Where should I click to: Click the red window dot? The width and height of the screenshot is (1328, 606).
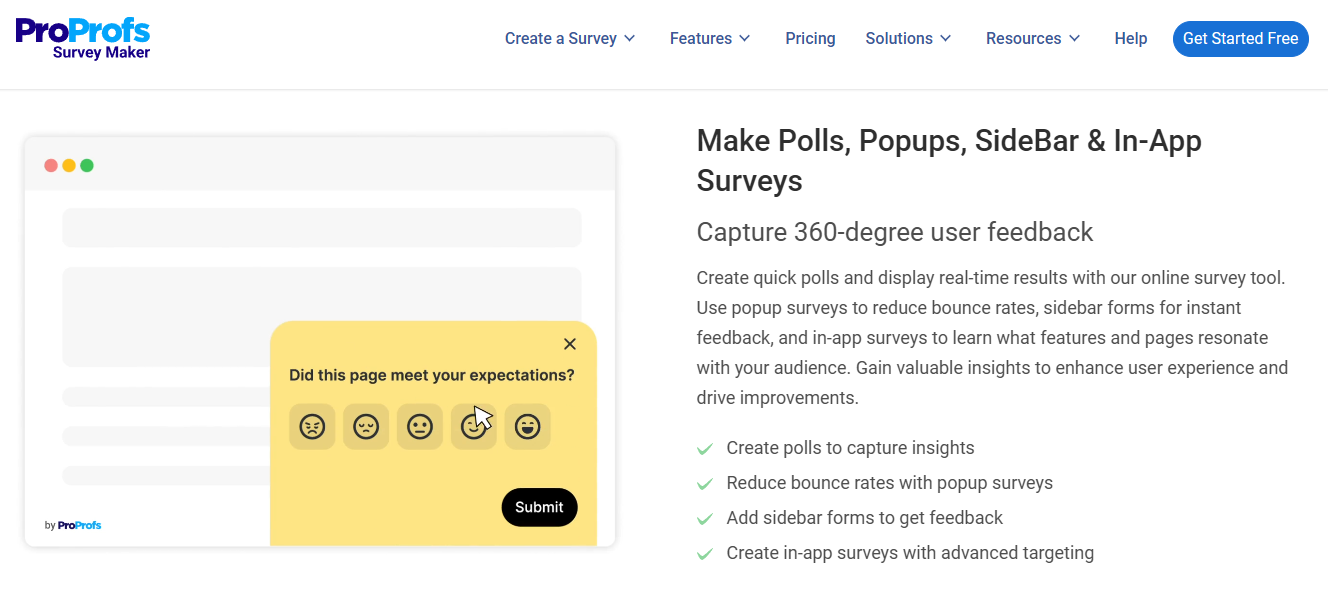[x=51, y=165]
